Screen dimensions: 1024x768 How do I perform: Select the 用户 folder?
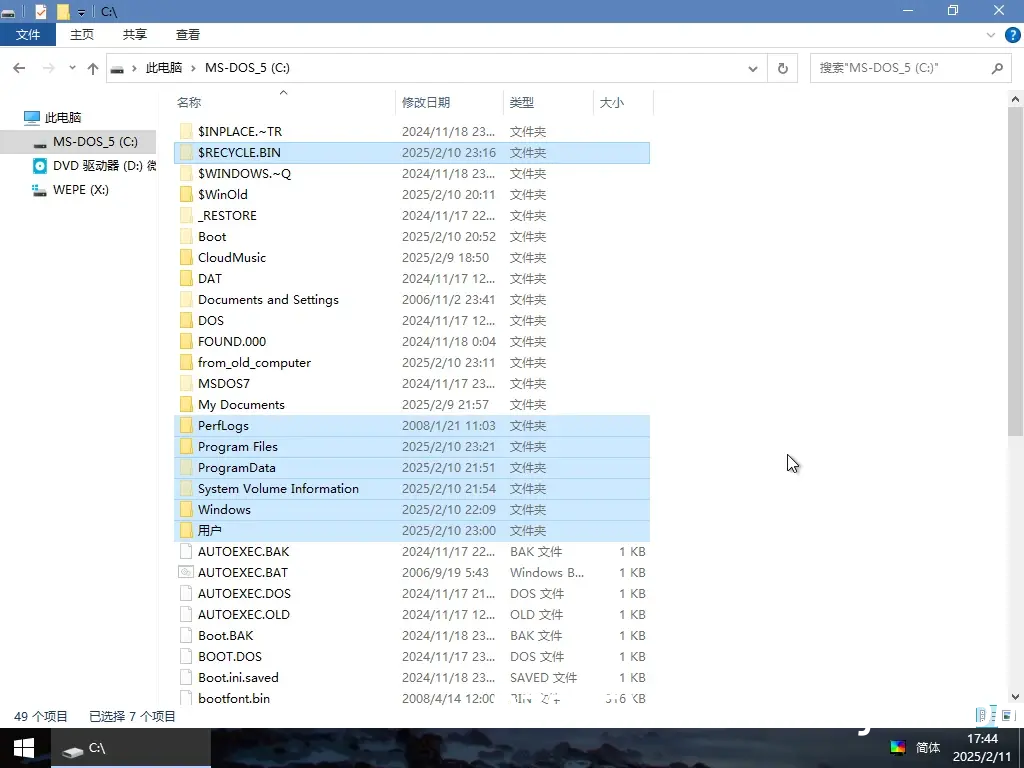pos(412,531)
